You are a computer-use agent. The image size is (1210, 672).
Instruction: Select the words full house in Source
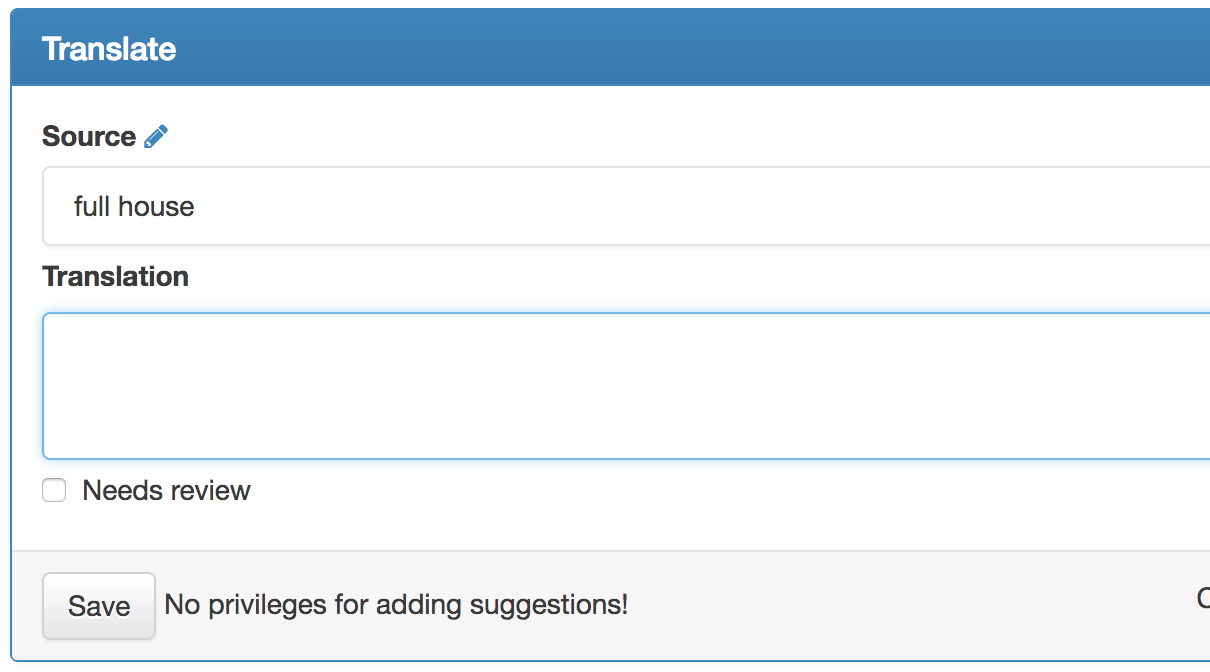click(134, 207)
